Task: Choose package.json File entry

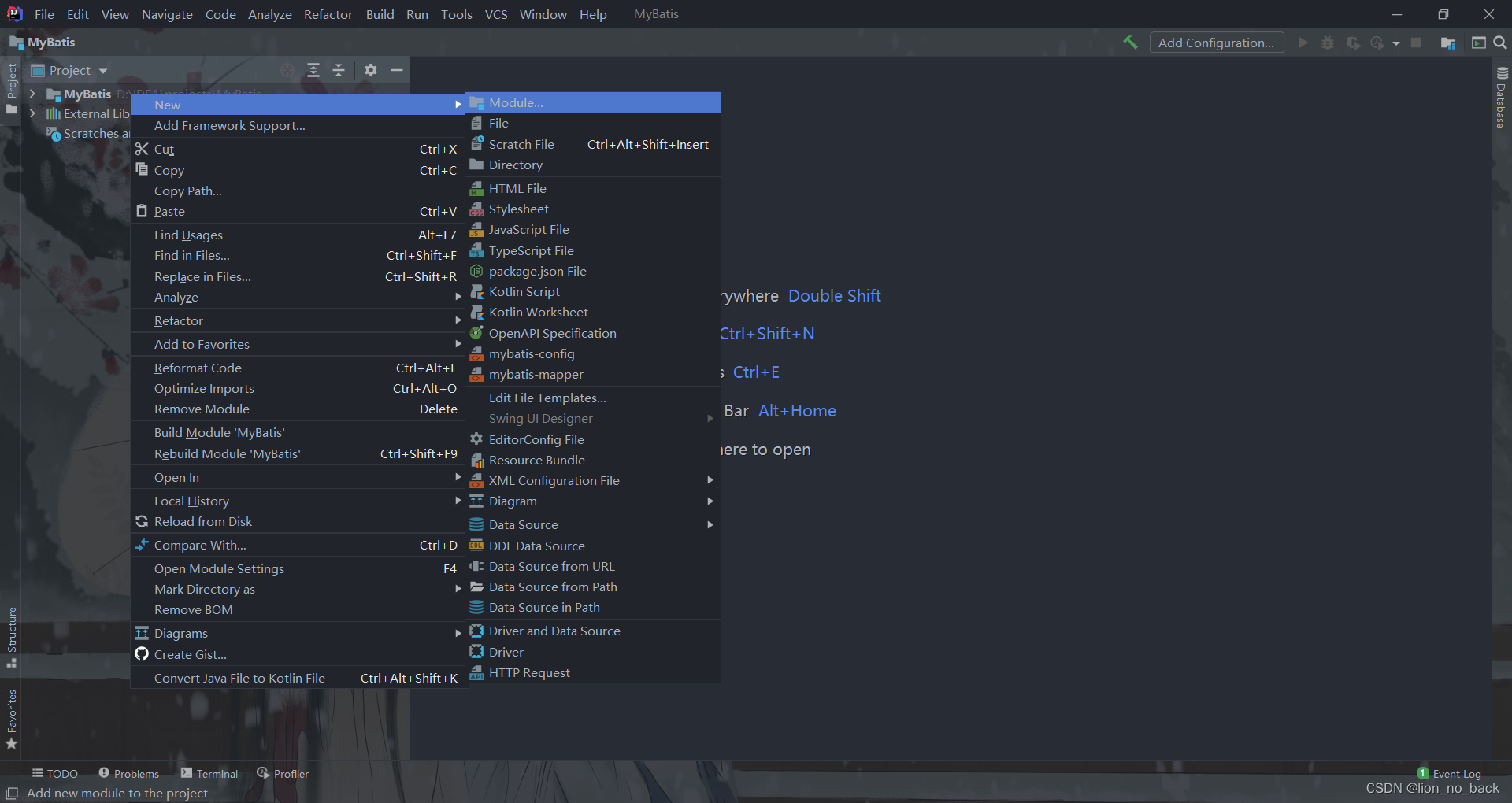Action: (594, 271)
